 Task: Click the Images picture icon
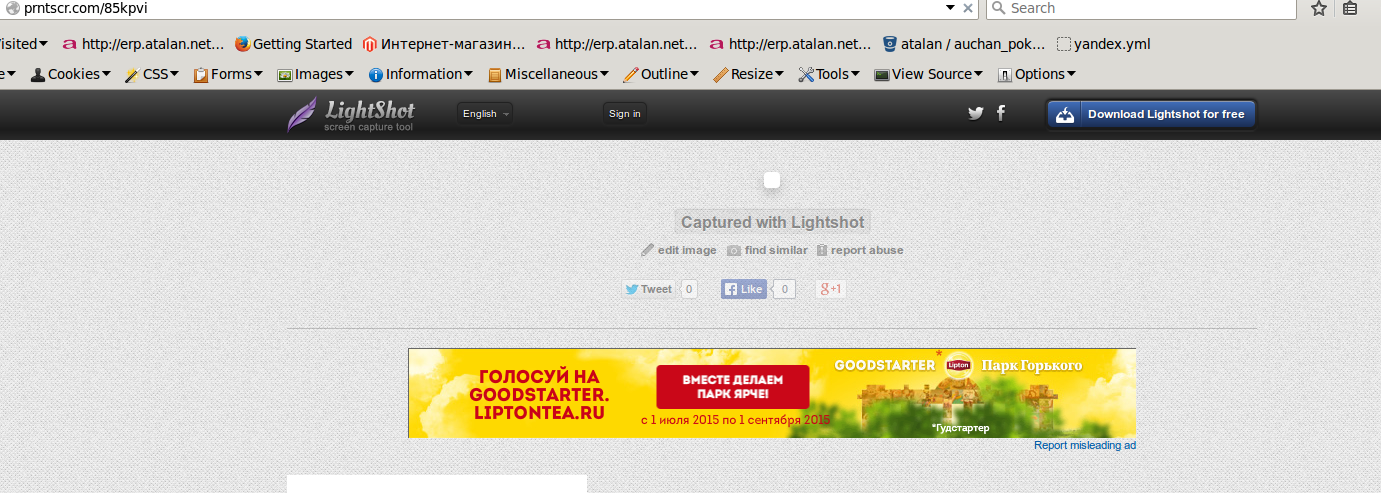coord(284,74)
